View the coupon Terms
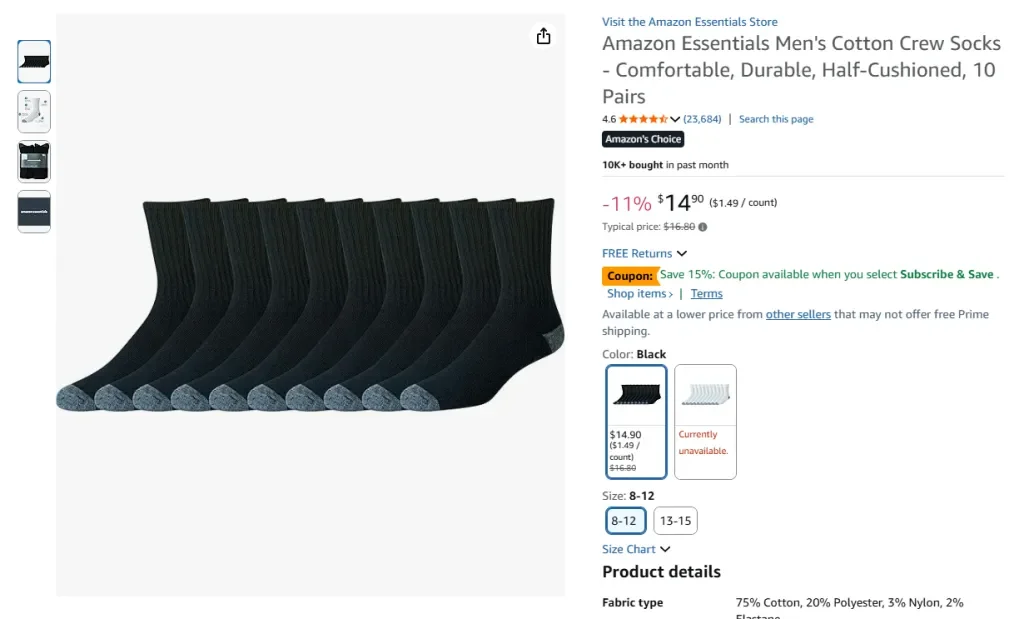 (706, 293)
